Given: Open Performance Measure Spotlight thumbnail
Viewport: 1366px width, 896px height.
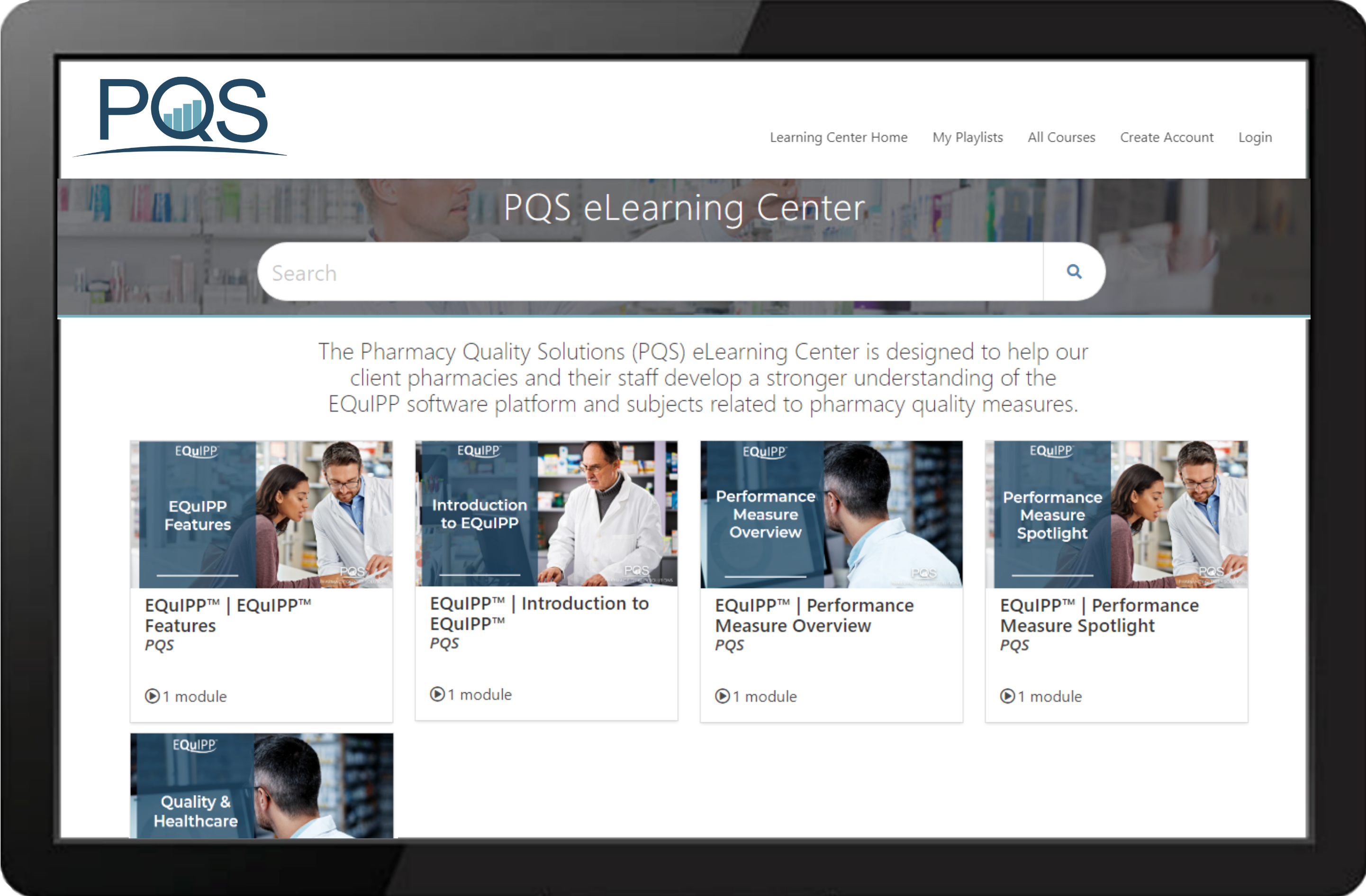Looking at the screenshot, I should pos(1117,514).
